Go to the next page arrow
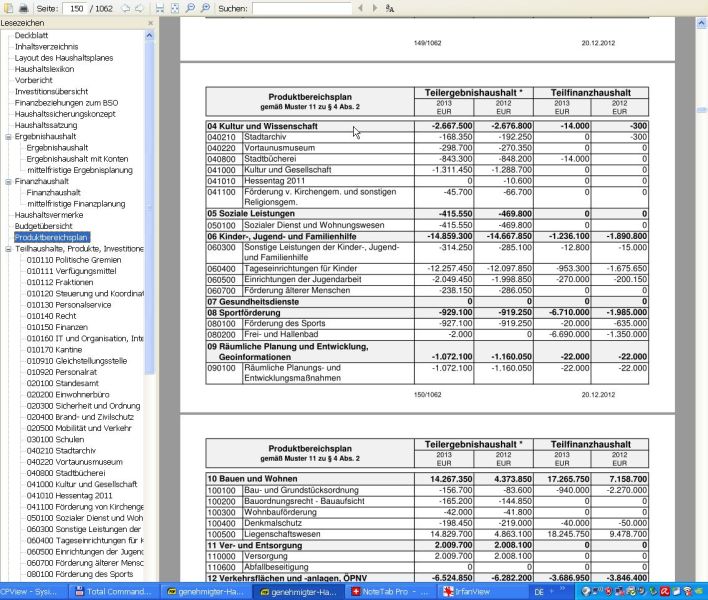 click(139, 8)
